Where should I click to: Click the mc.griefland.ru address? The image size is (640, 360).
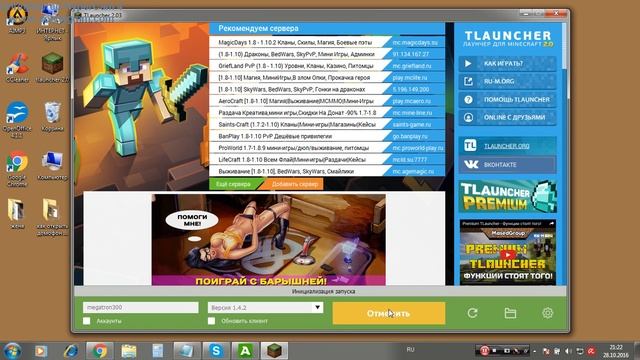[413, 66]
